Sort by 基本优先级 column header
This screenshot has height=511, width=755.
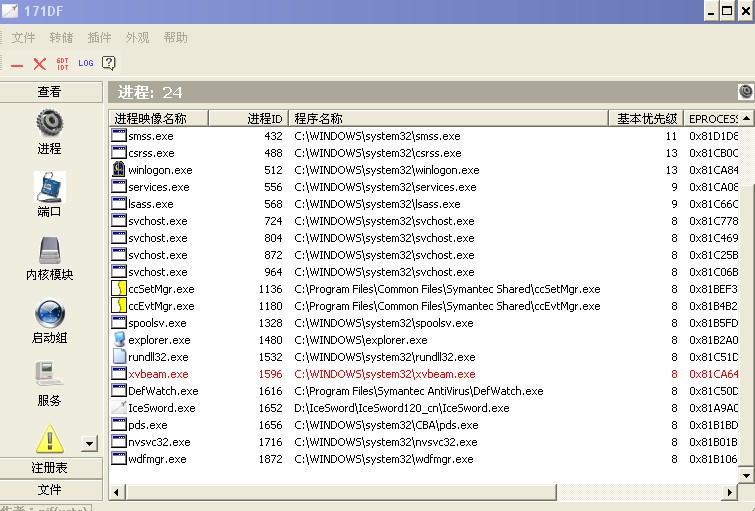pos(646,118)
